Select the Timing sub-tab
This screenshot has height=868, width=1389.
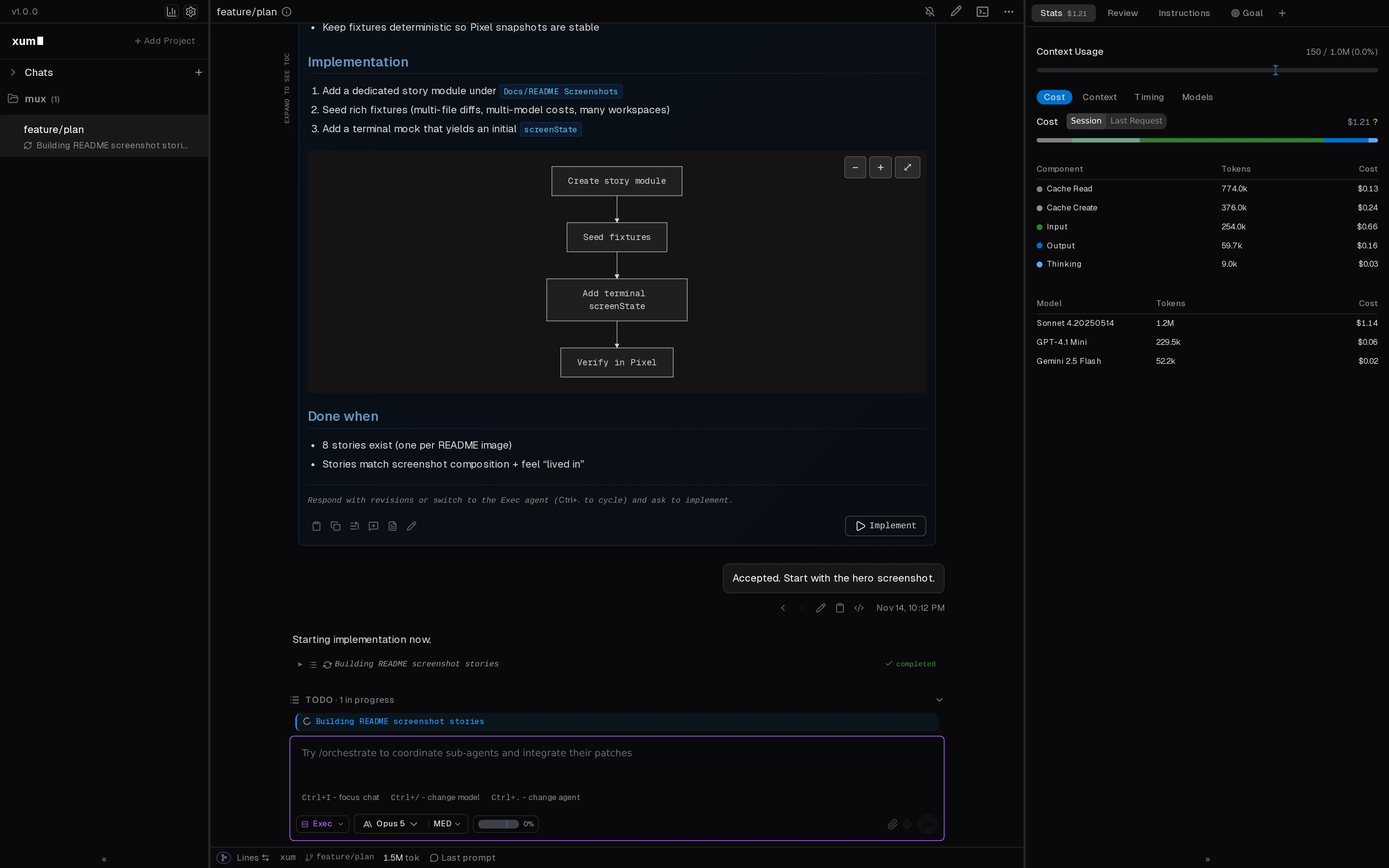click(x=1149, y=98)
